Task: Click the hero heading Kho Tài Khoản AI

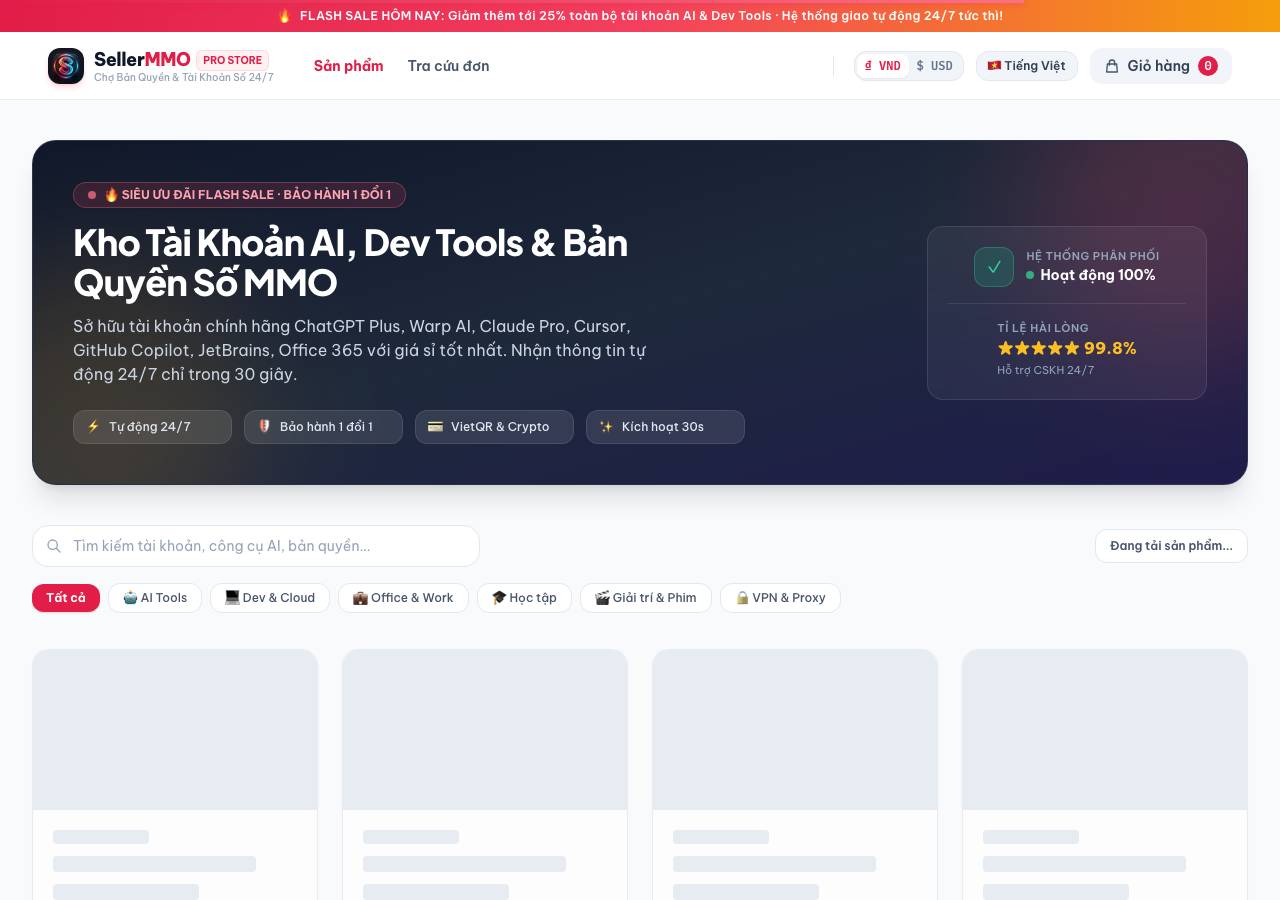Action: click(x=350, y=263)
